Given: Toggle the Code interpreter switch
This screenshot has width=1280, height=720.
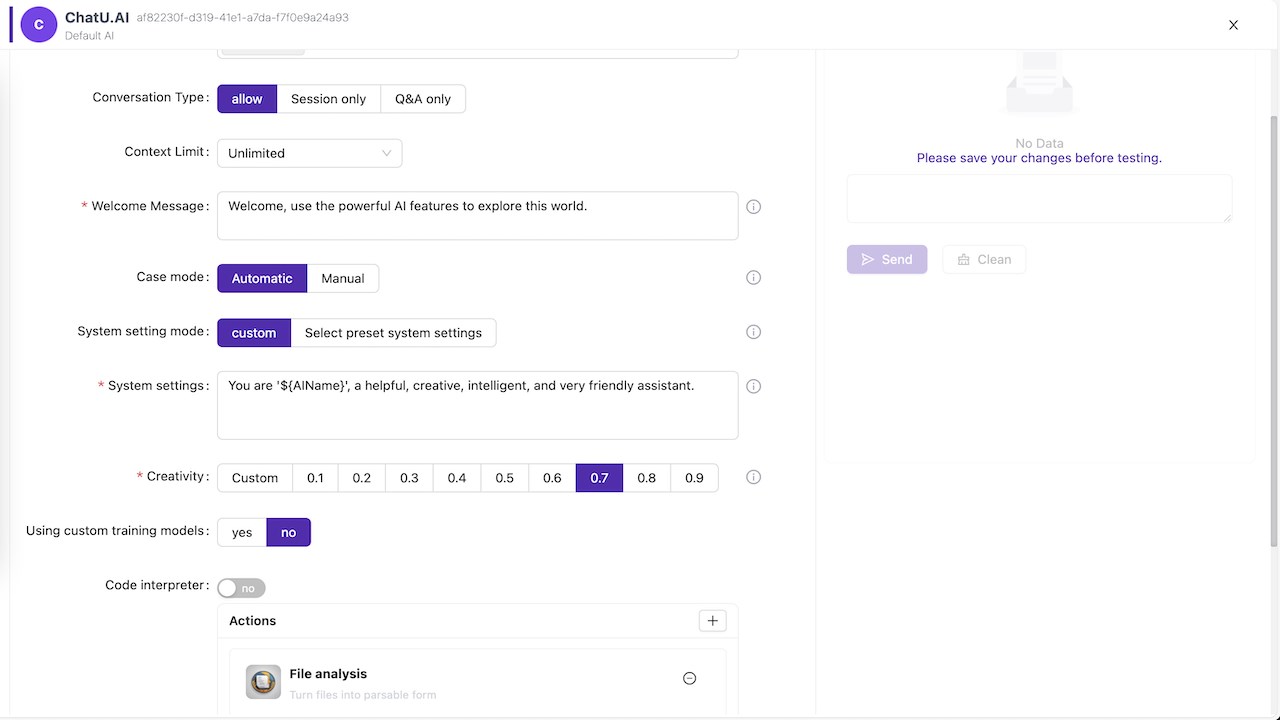Looking at the screenshot, I should [x=241, y=588].
